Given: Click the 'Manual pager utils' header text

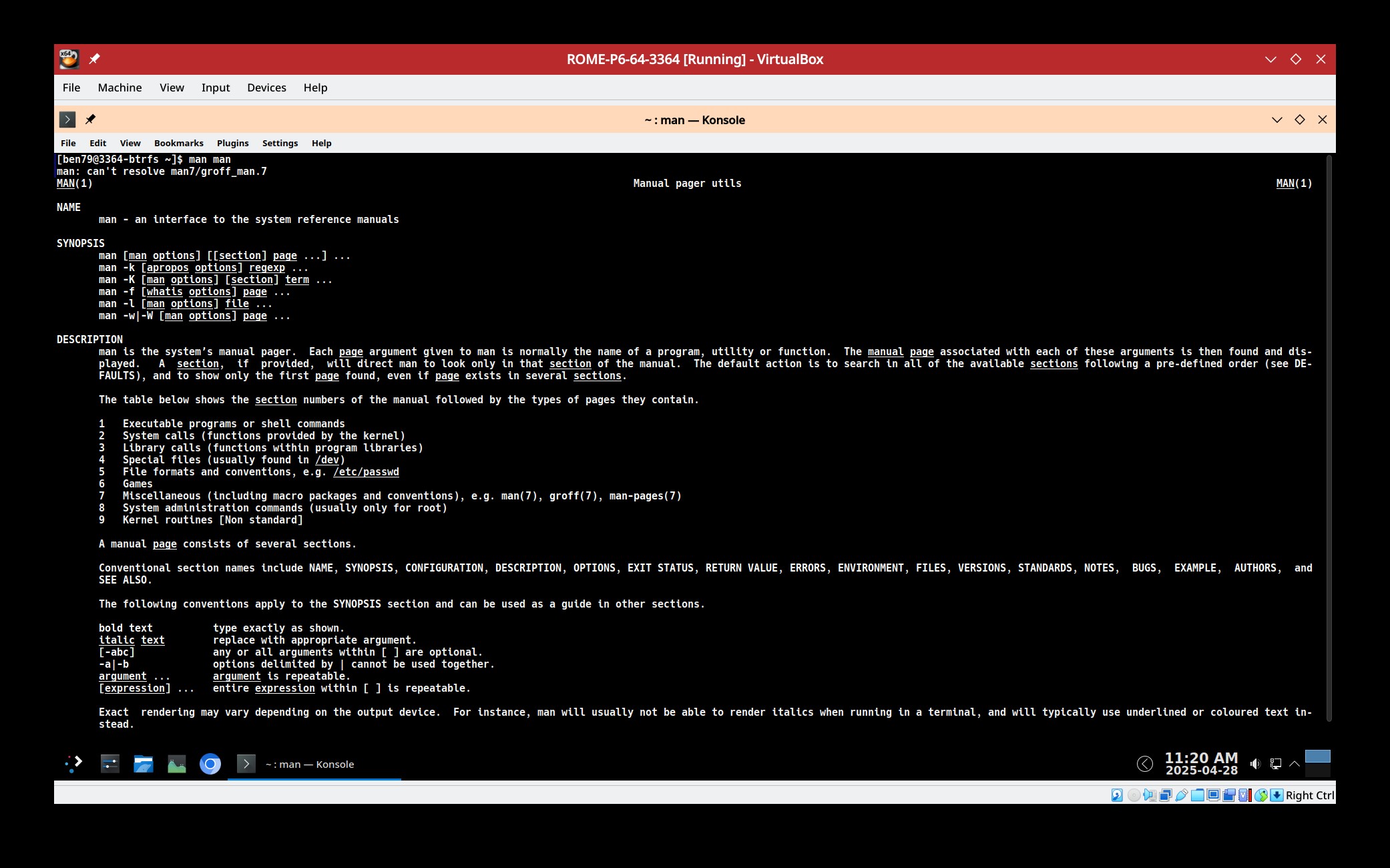Looking at the screenshot, I should coord(687,183).
